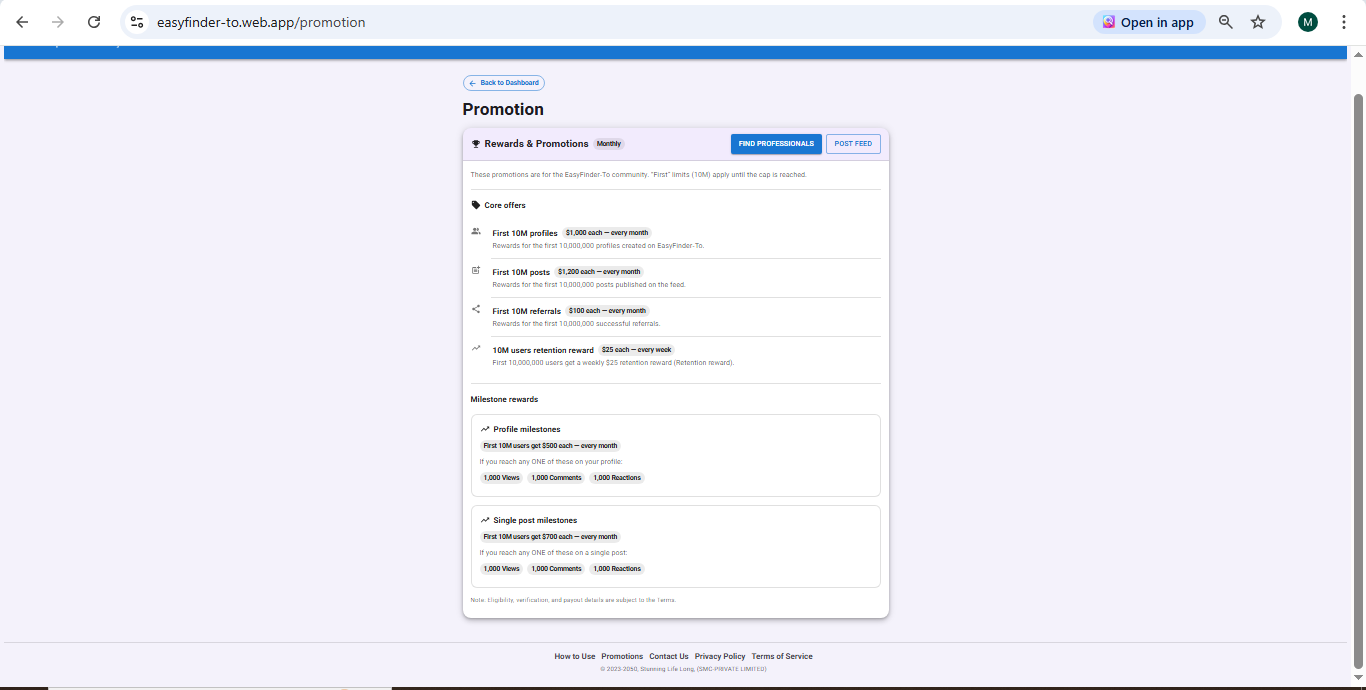
Task: Click FIND PROFESSIONALS button
Action: click(x=776, y=144)
